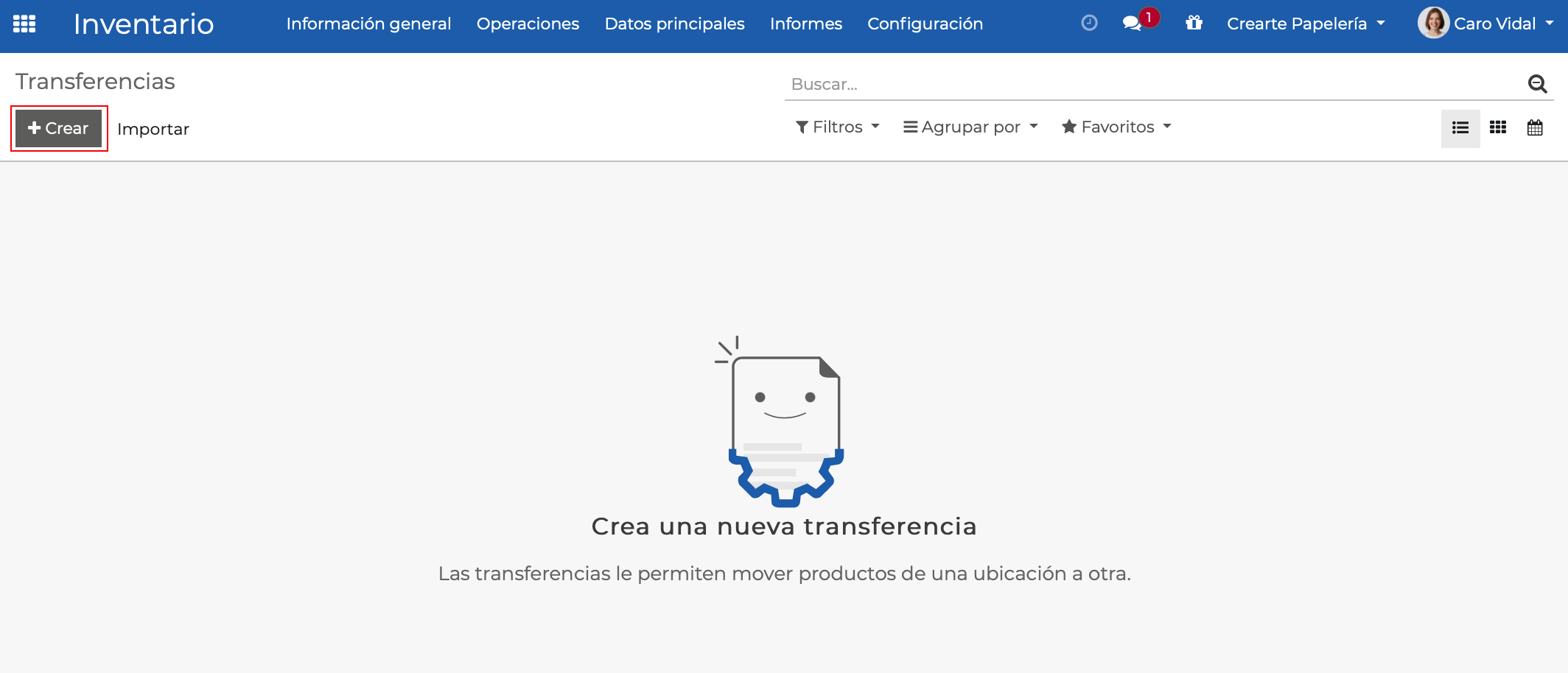Click inside the Buscar search field
Screen dimensions: 1568x673
click(x=1032, y=84)
